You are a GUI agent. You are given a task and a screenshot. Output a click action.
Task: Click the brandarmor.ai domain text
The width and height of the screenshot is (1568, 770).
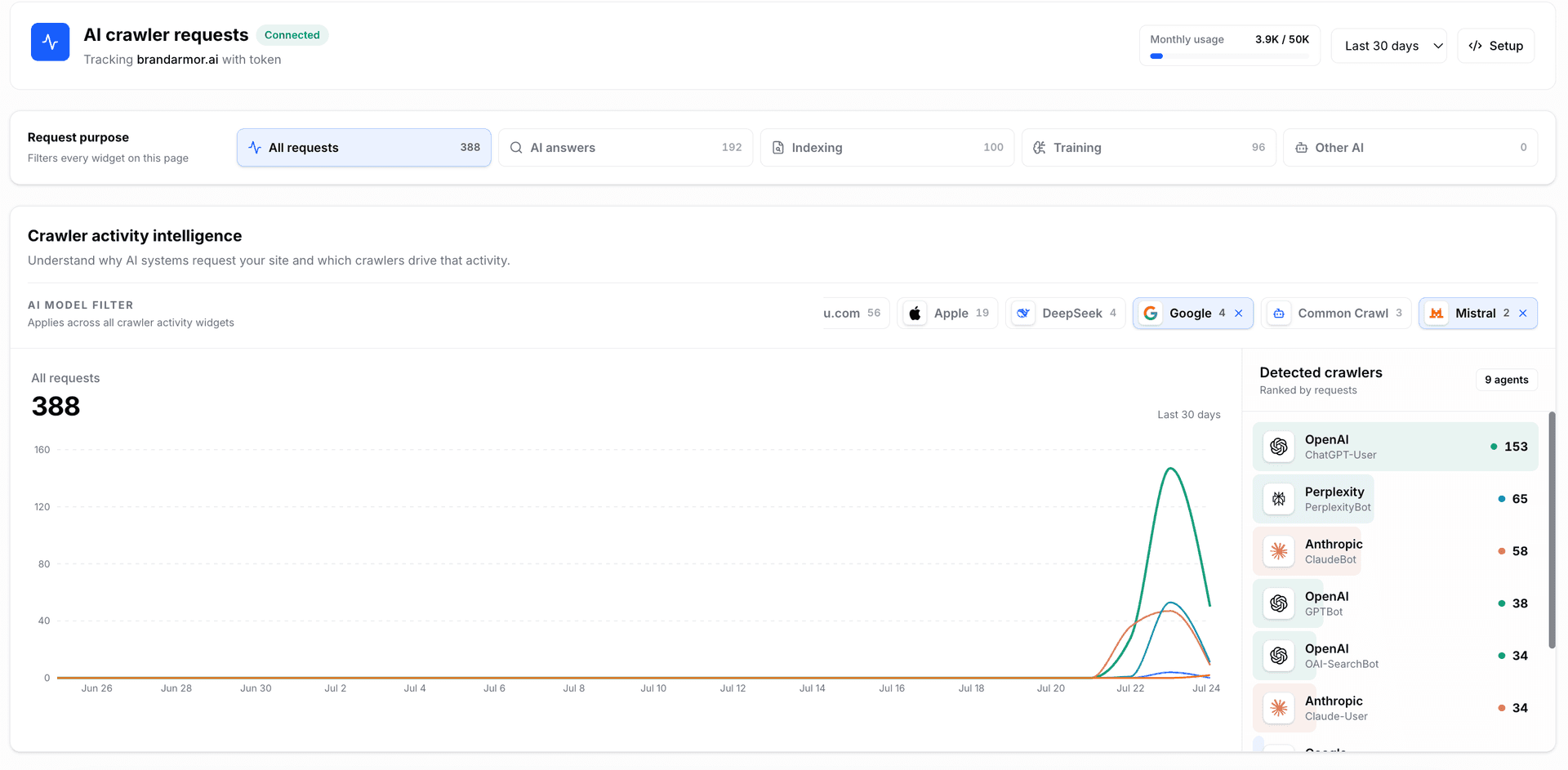pos(177,60)
